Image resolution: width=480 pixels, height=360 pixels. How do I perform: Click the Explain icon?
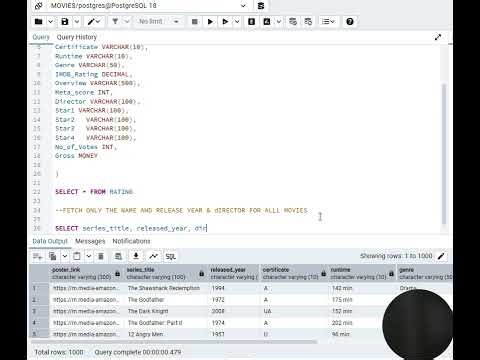tap(252, 22)
